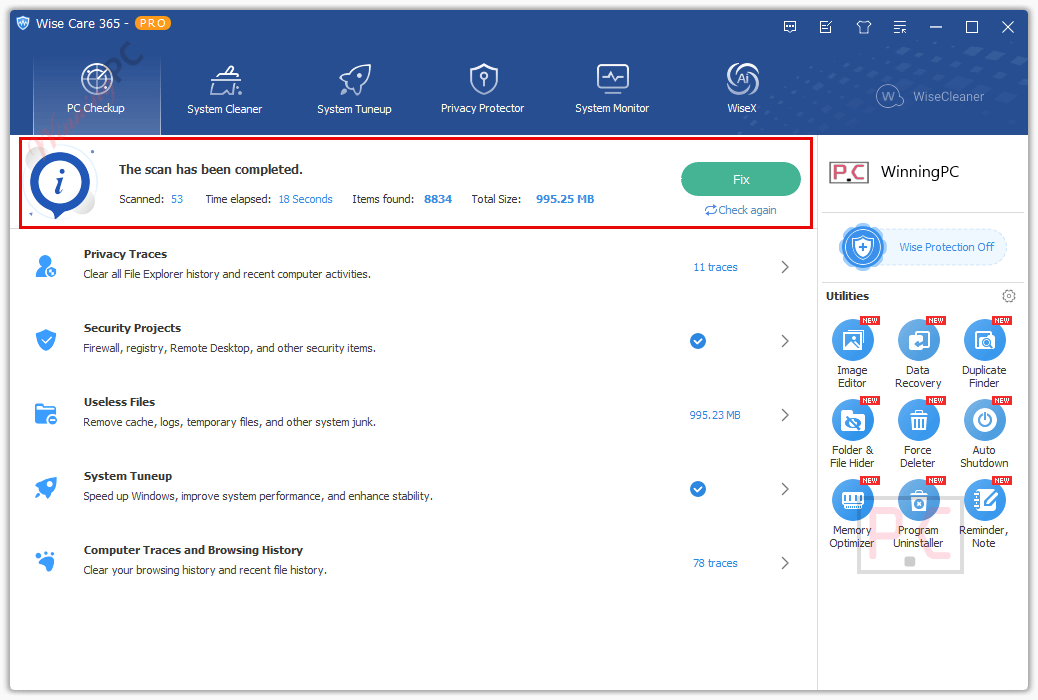1038x700 pixels.
Task: Select the Privacy Traces heading
Action: pos(125,254)
